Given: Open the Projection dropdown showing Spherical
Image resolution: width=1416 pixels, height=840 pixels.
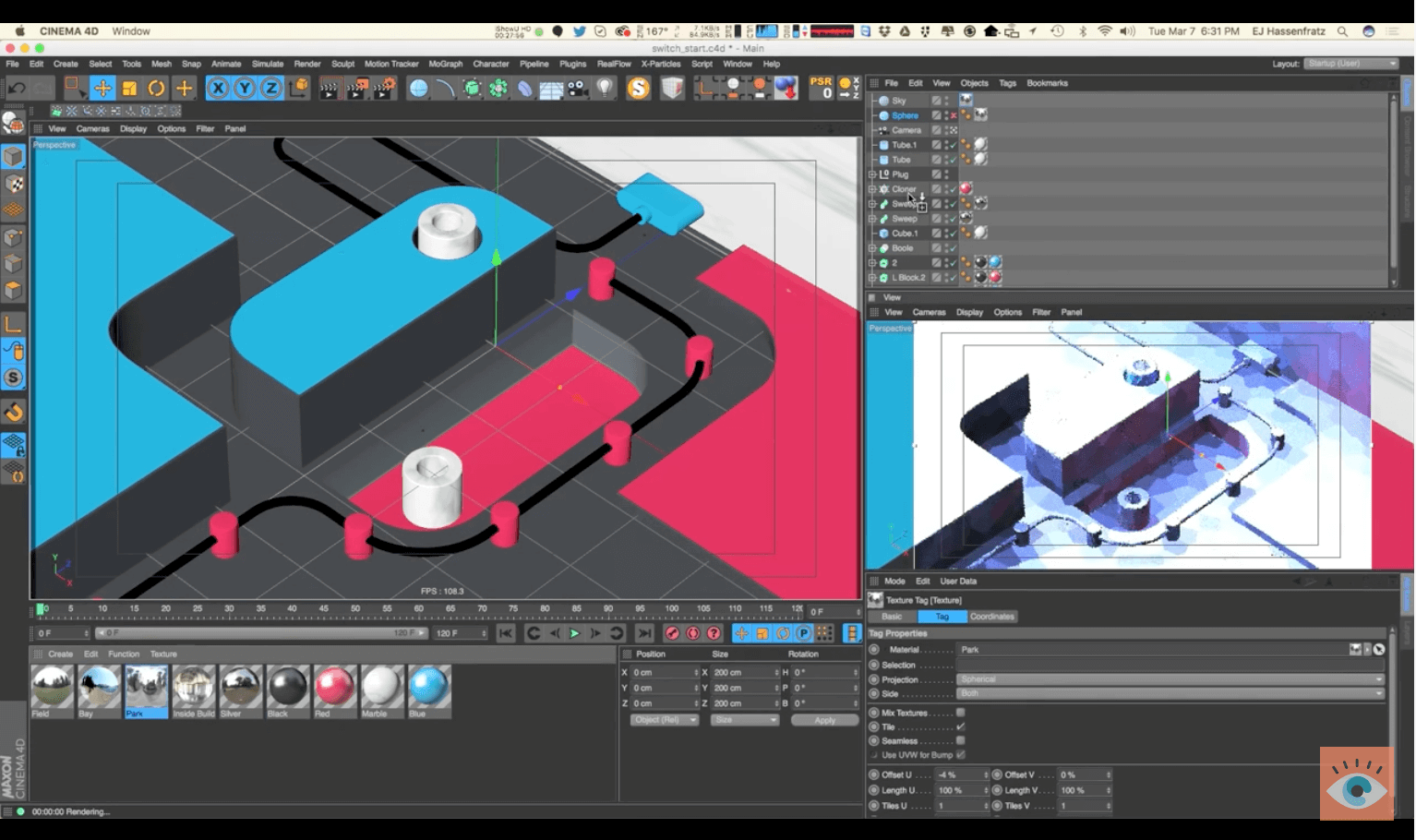Looking at the screenshot, I should [1170, 679].
